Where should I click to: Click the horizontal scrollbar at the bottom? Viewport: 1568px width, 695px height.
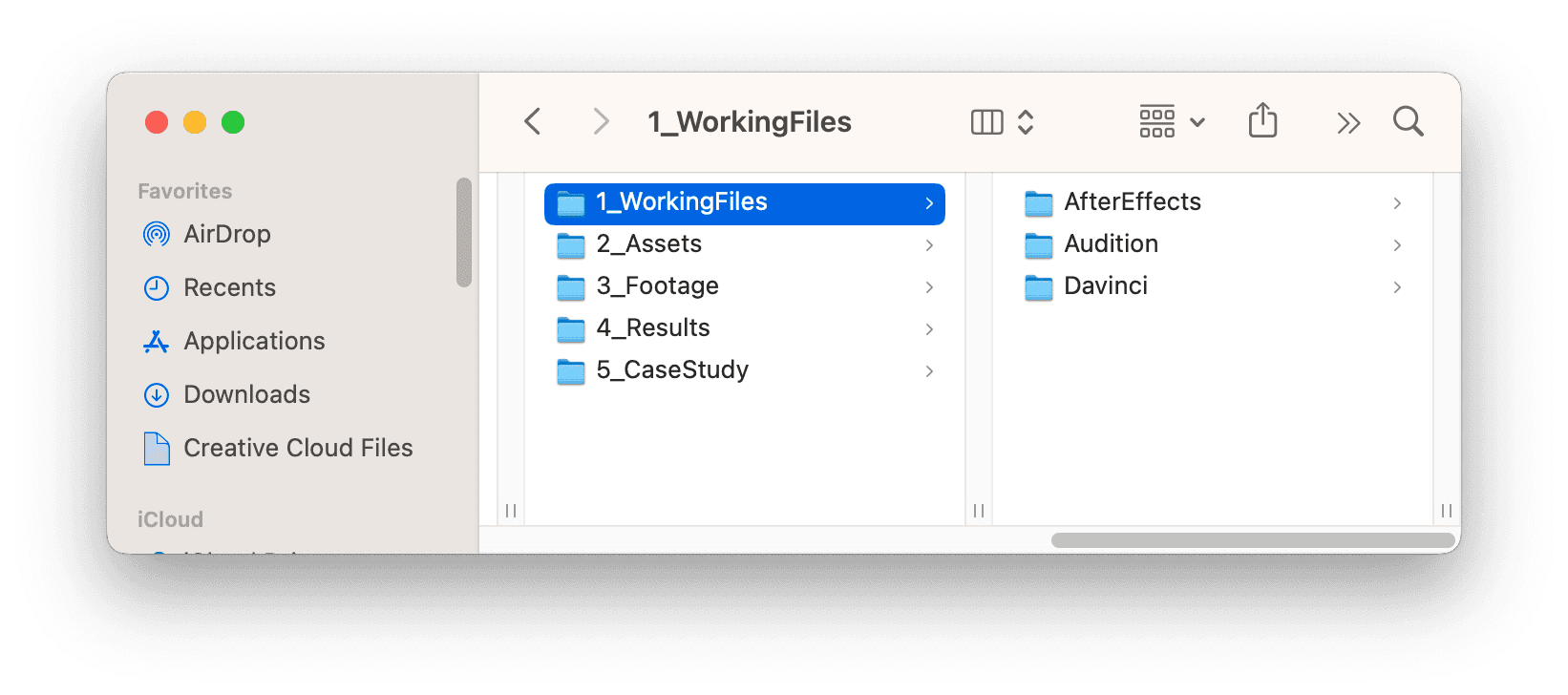tap(1252, 540)
